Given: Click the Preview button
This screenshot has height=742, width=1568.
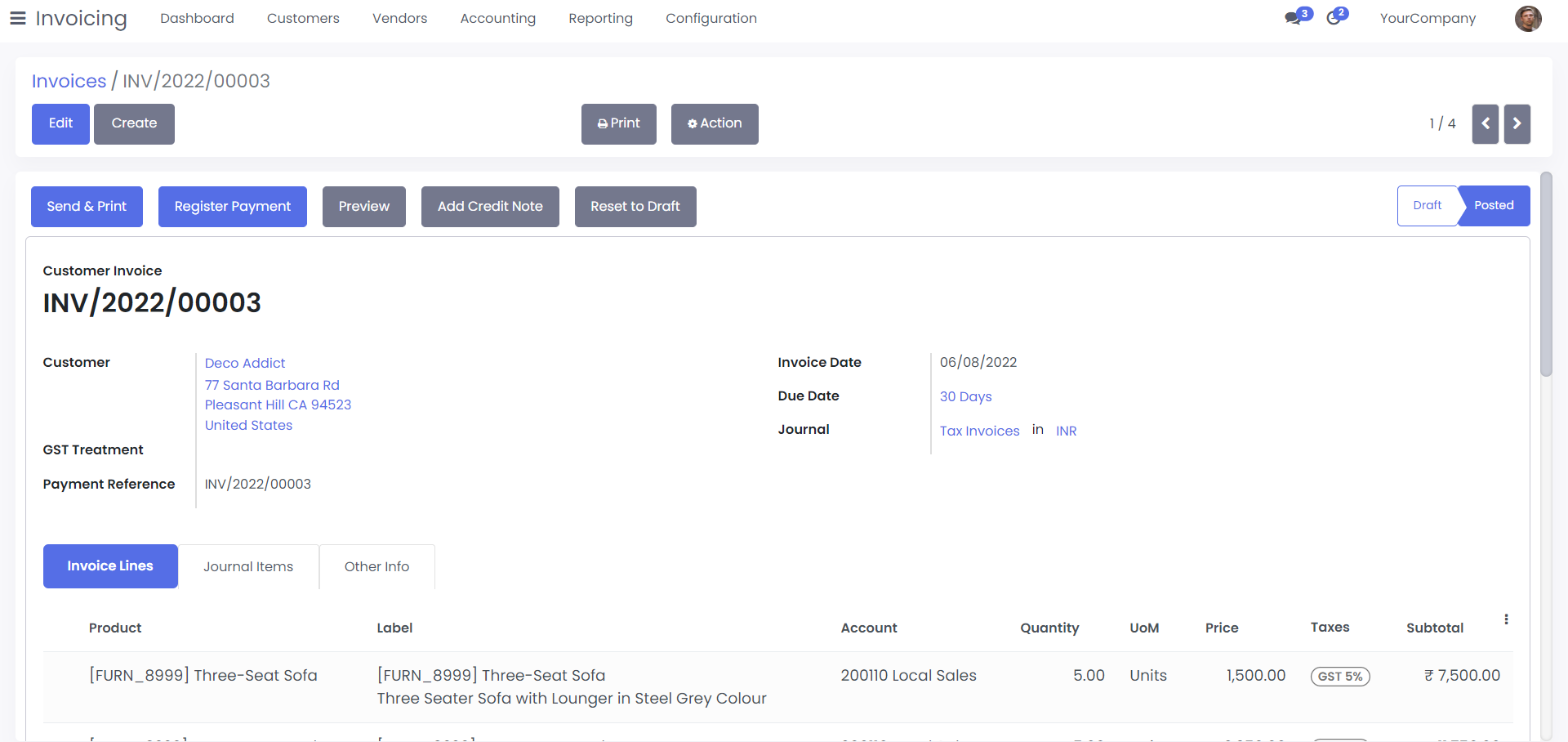Looking at the screenshot, I should (364, 207).
